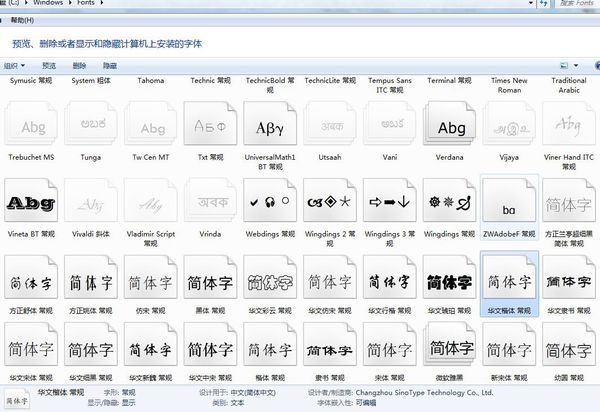Click the refresh button beside address bar
Image resolution: width=600 pixels, height=412 pixels.
click(x=544, y=3)
